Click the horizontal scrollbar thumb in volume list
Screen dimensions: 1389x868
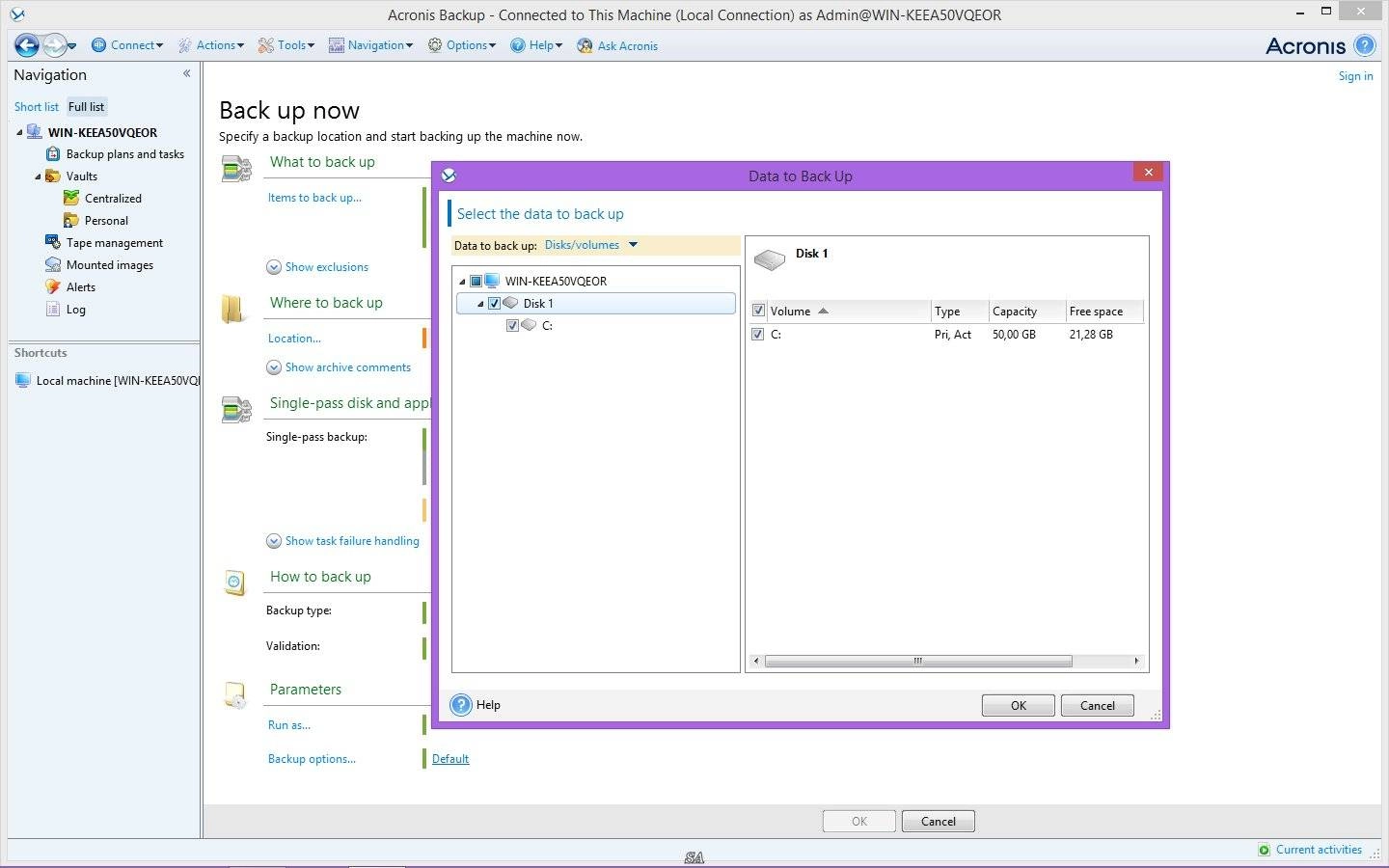[x=918, y=662]
